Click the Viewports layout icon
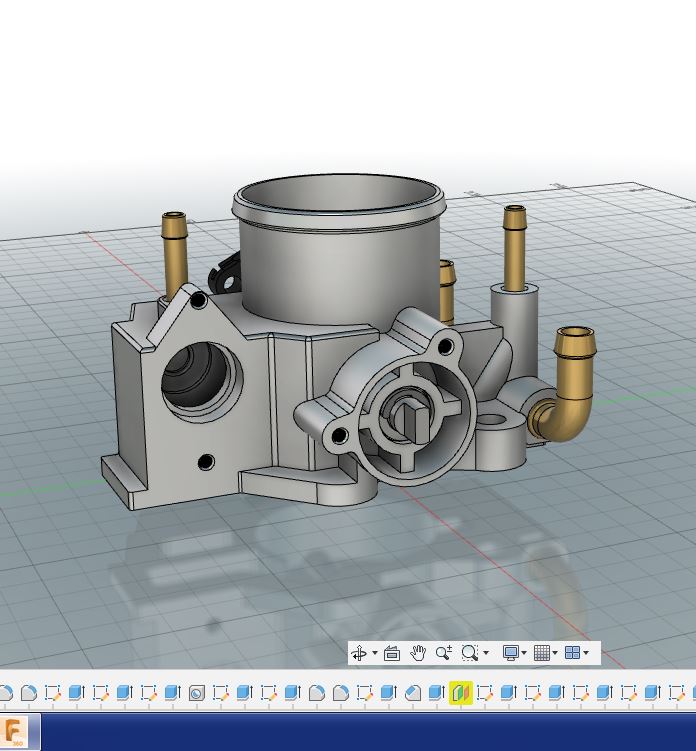The width and height of the screenshot is (696, 751). click(x=572, y=653)
